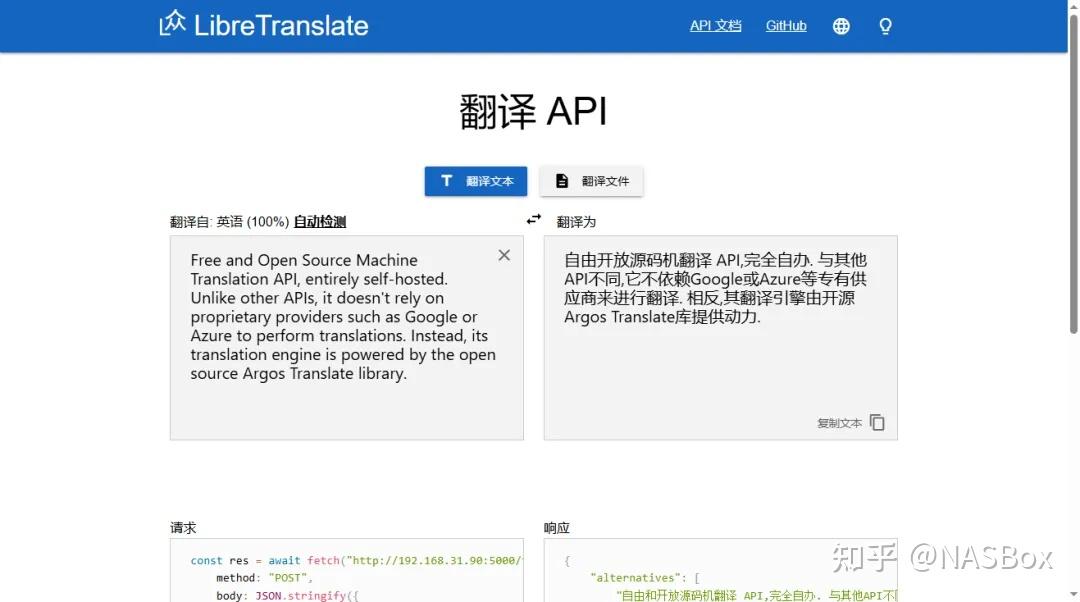Clear the source text using the X icon
Viewport: 1080px width, 602px height.
pyautogui.click(x=504, y=255)
